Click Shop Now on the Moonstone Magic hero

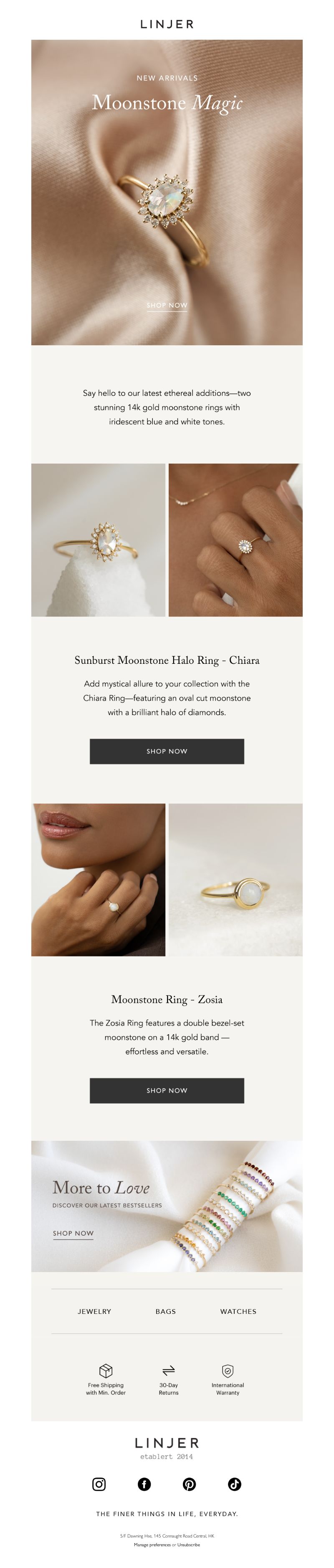[x=167, y=305]
